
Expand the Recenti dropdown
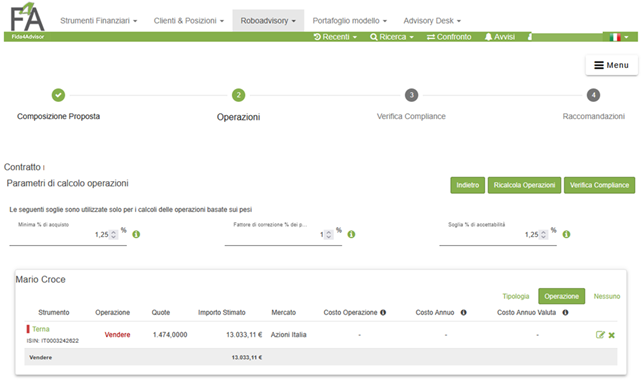(335, 37)
